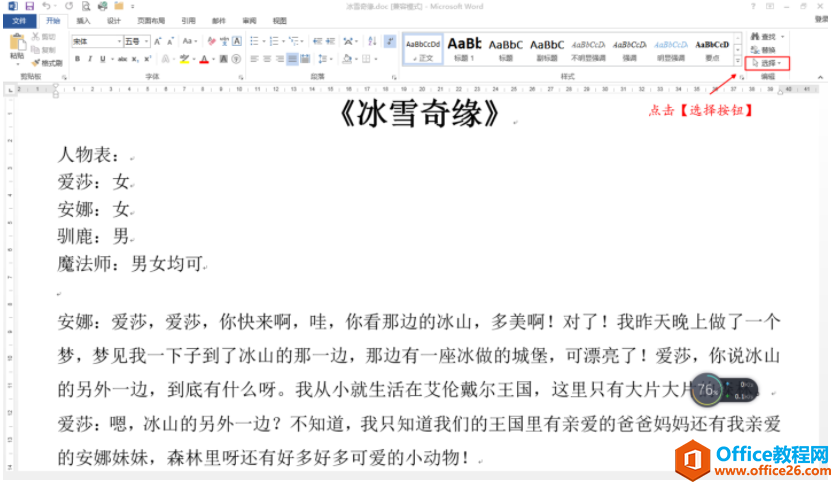
Task: Click the open folder icon in quick access toolbar
Action: [x=119, y=6]
